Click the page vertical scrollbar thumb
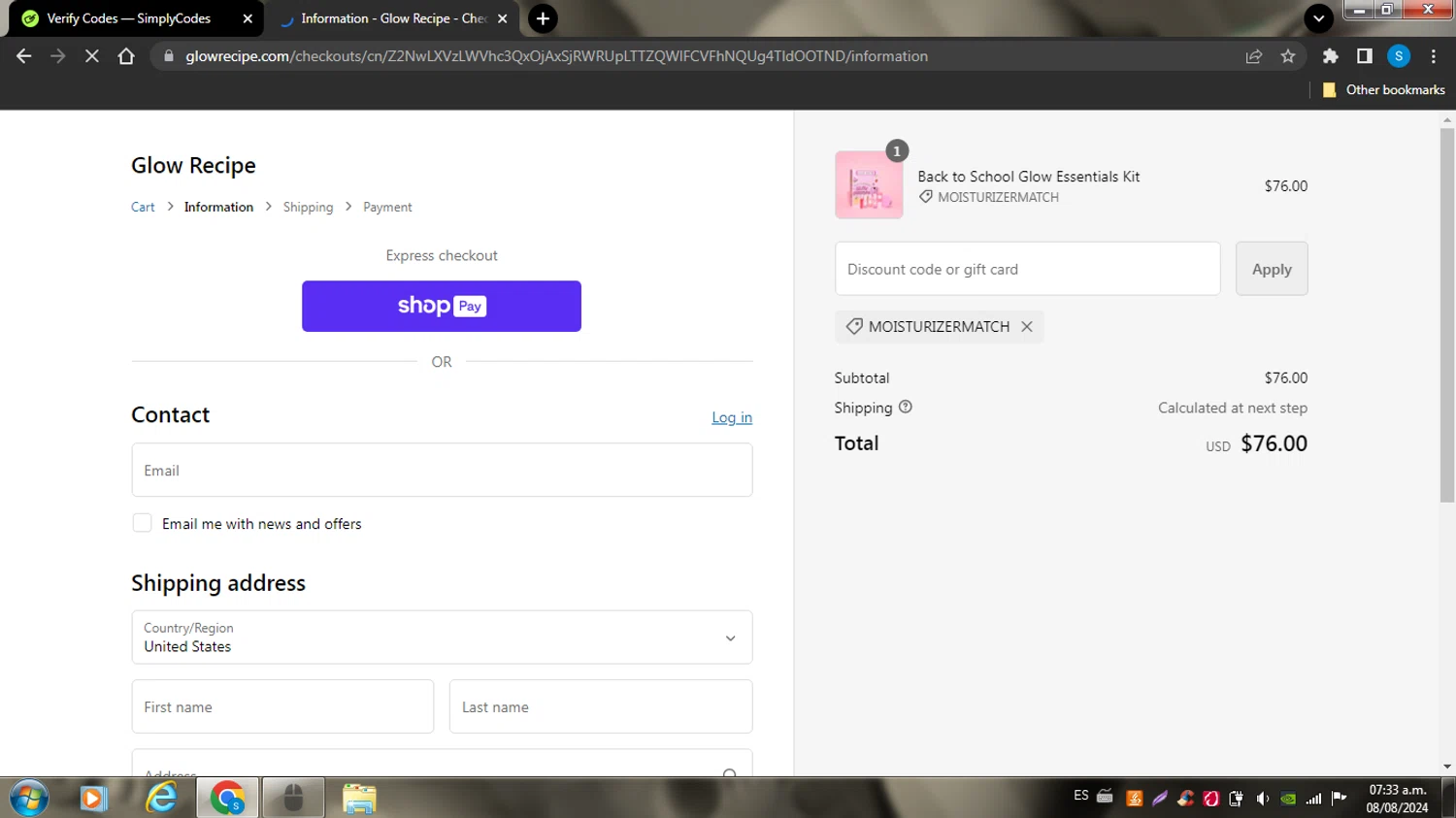Viewport: 1456px width, 818px height. (x=1447, y=315)
